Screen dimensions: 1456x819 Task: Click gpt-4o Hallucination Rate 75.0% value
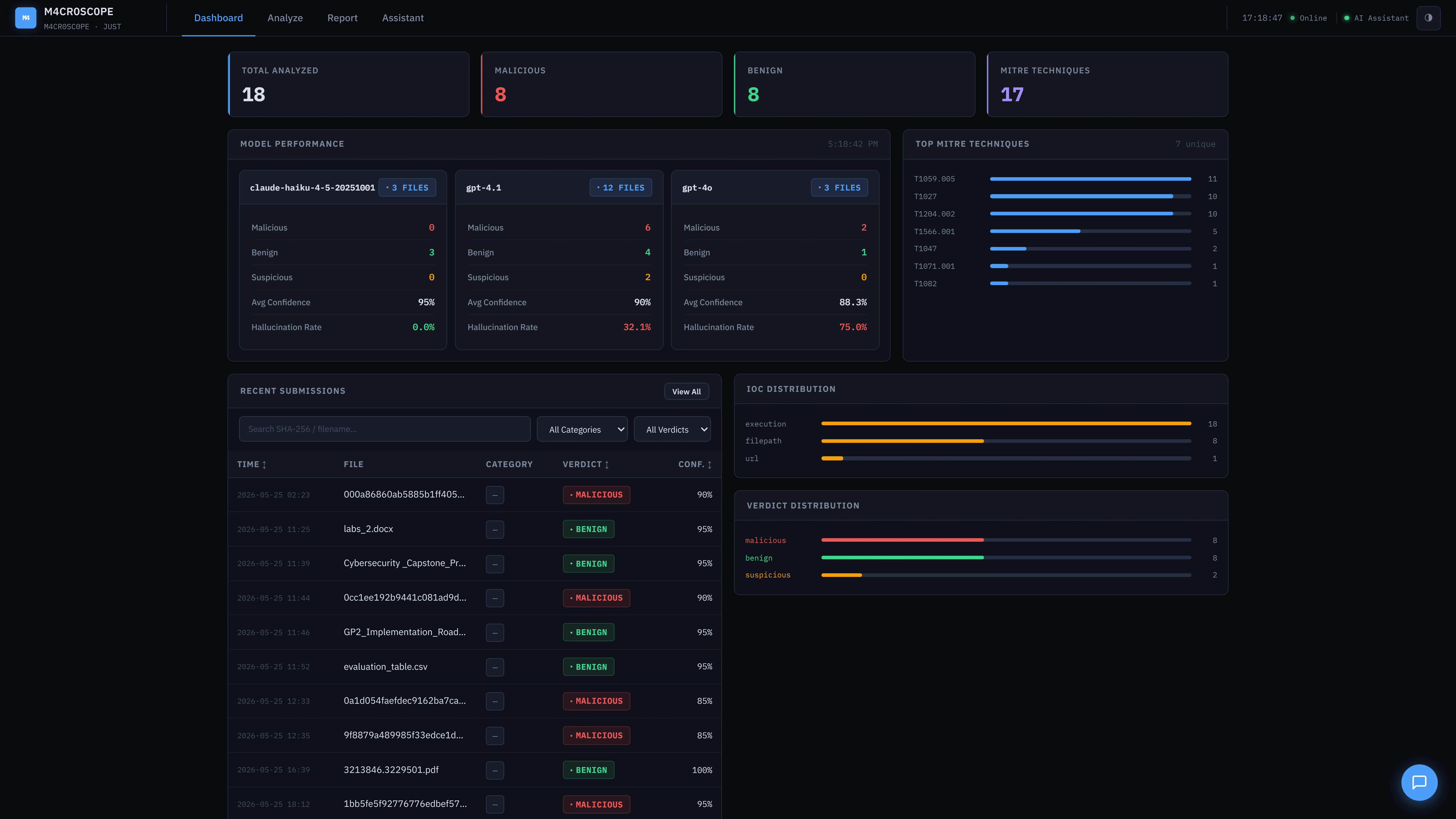click(x=853, y=327)
